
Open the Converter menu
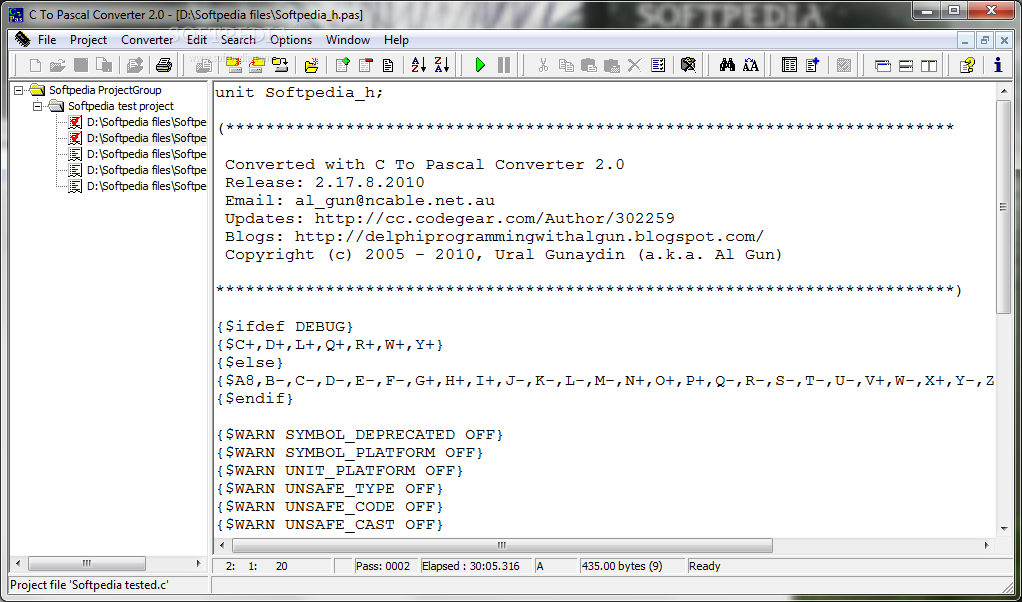[147, 40]
